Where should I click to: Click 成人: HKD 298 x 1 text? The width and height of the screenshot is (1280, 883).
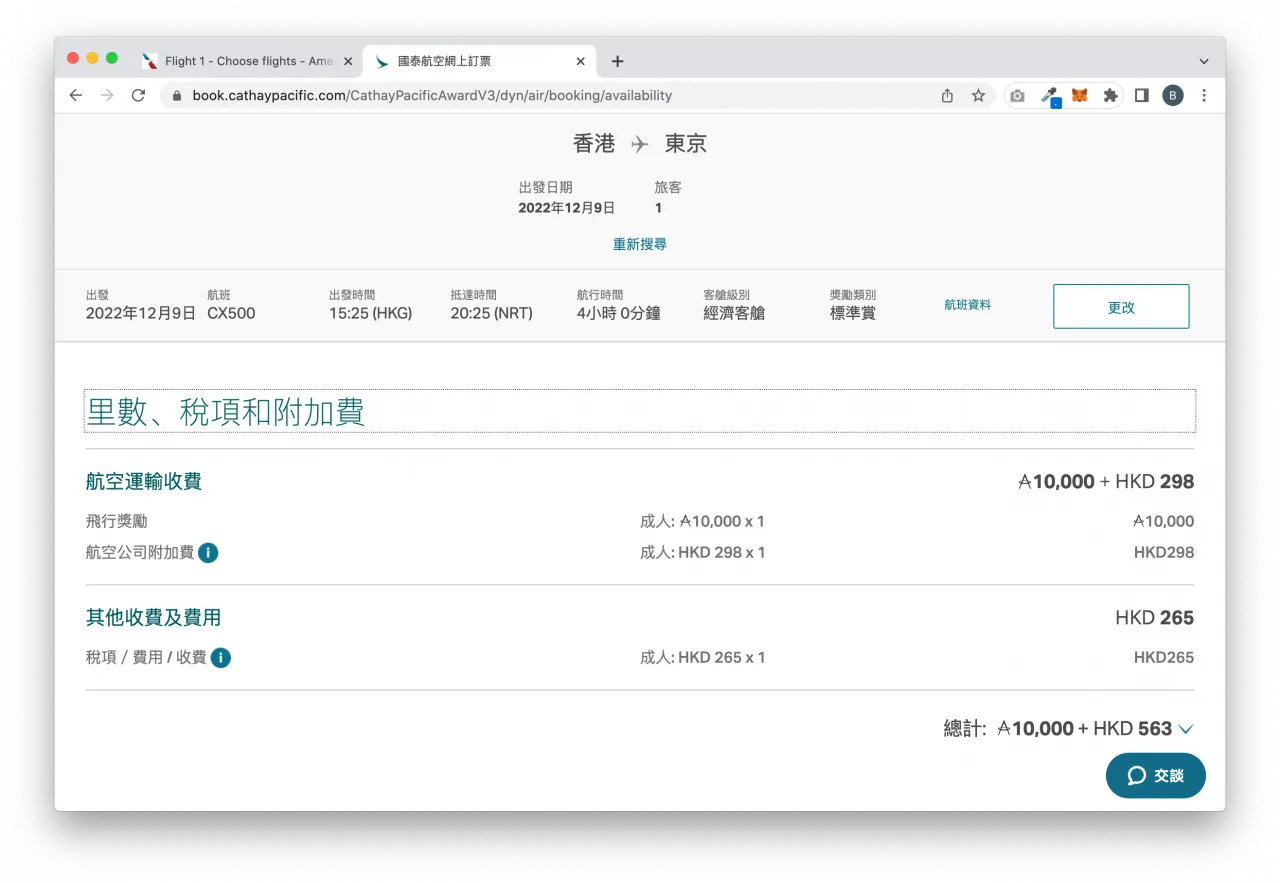click(x=703, y=552)
